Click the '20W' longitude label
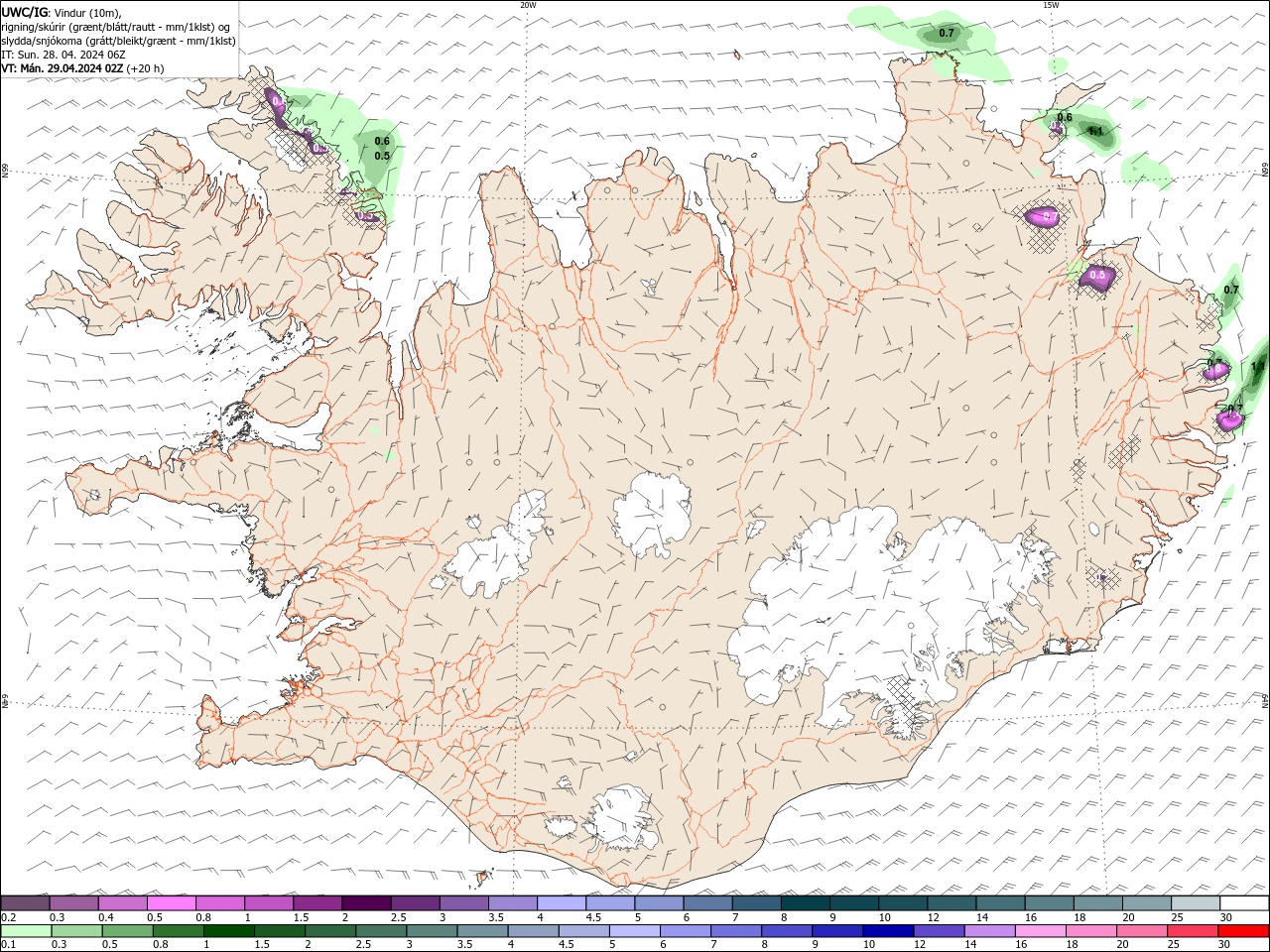Viewport: 1270px width, 952px height. pos(528,5)
